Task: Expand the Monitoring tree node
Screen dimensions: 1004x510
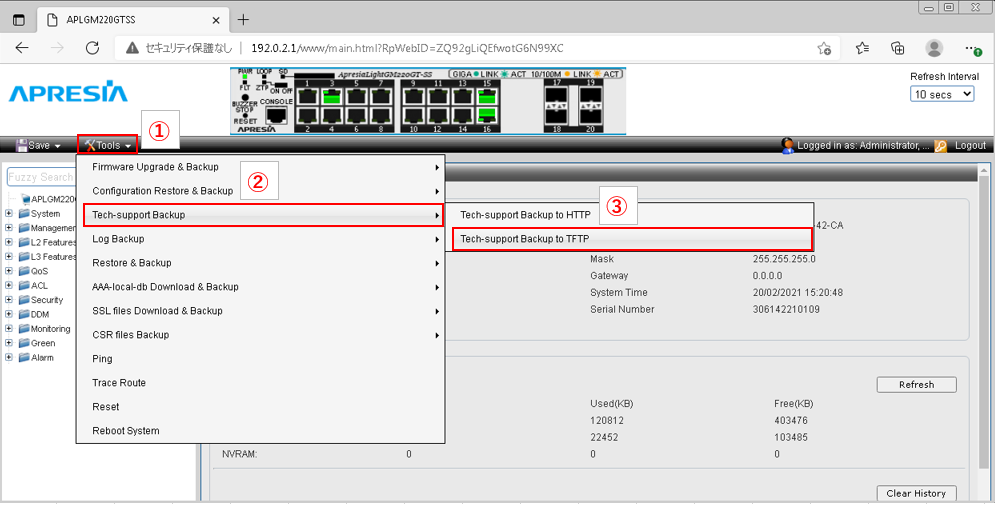Action: 9,329
